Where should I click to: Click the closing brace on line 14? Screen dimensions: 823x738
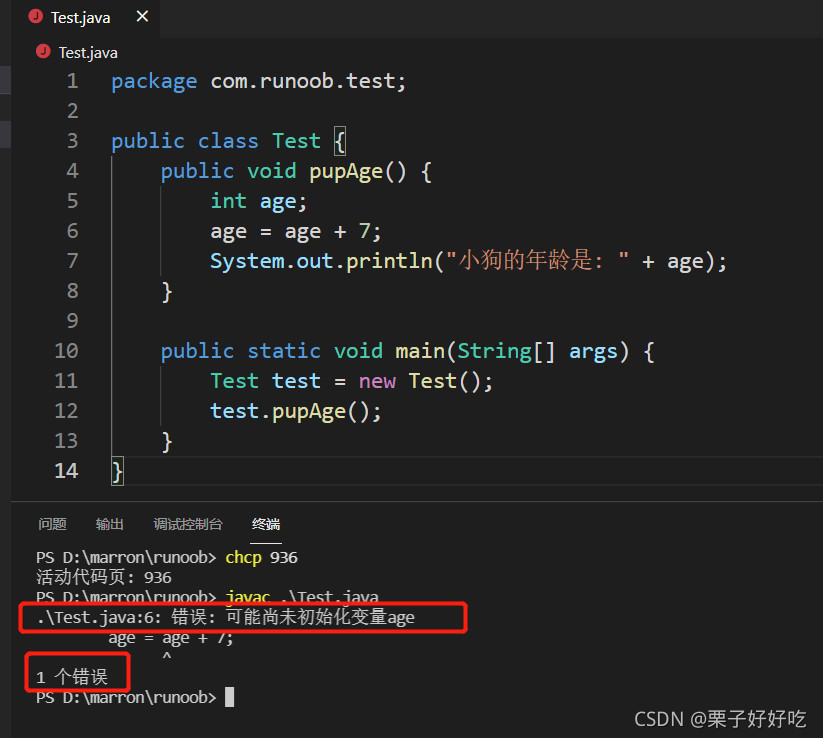click(117, 471)
